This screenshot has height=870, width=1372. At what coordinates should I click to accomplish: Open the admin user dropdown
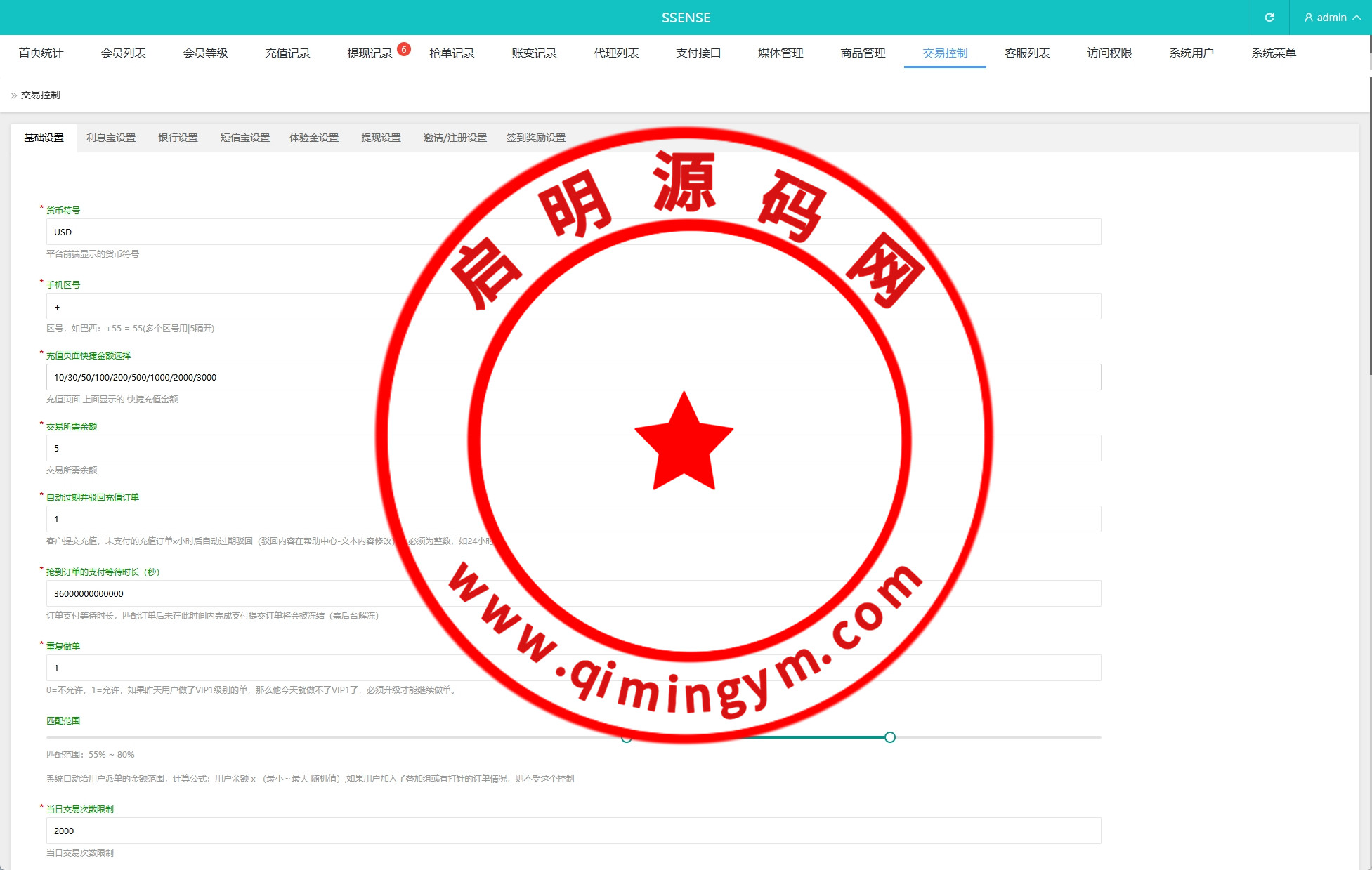point(1331,18)
